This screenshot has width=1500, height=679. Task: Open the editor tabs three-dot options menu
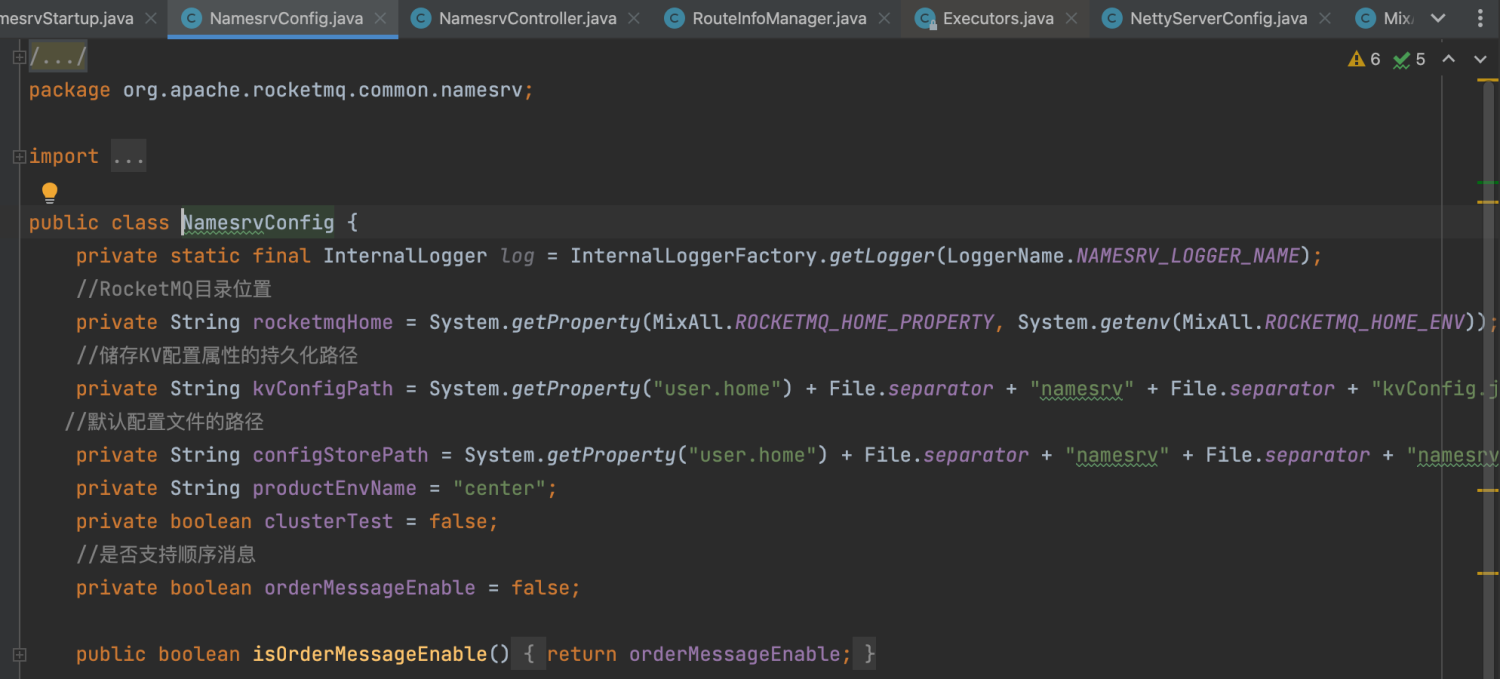[x=1479, y=18]
